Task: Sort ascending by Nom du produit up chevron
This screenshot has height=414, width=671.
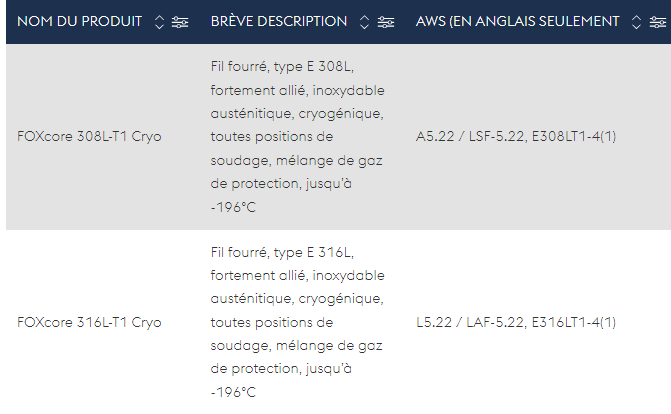Action: (159, 18)
